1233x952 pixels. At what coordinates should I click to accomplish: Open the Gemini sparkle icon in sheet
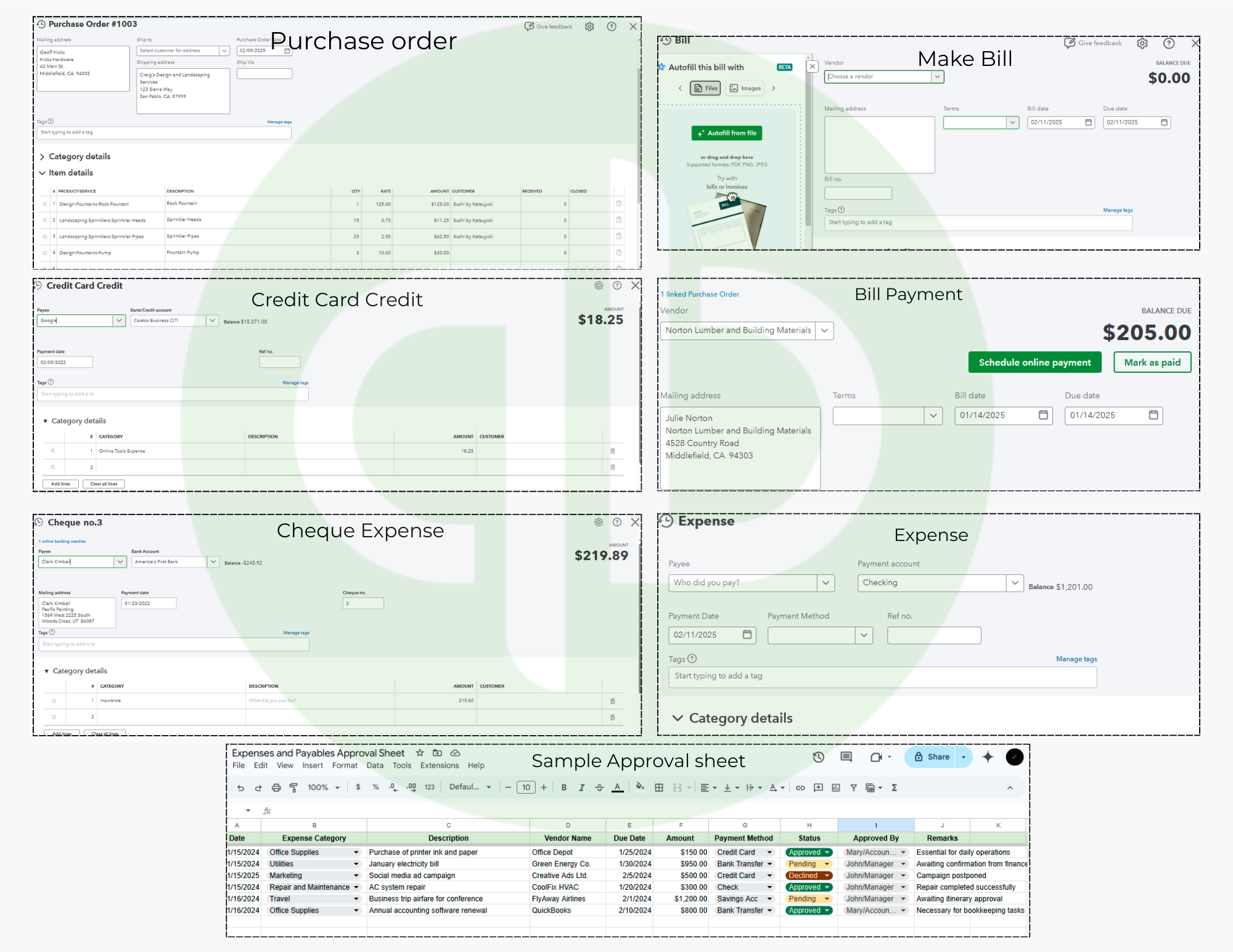(x=988, y=757)
